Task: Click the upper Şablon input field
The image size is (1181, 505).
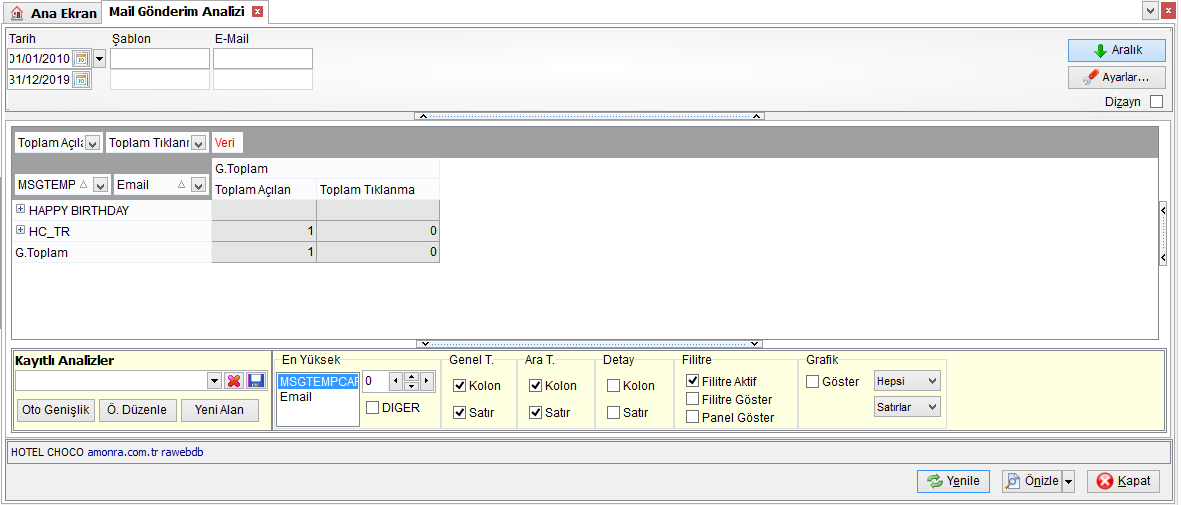Action: click(x=160, y=59)
